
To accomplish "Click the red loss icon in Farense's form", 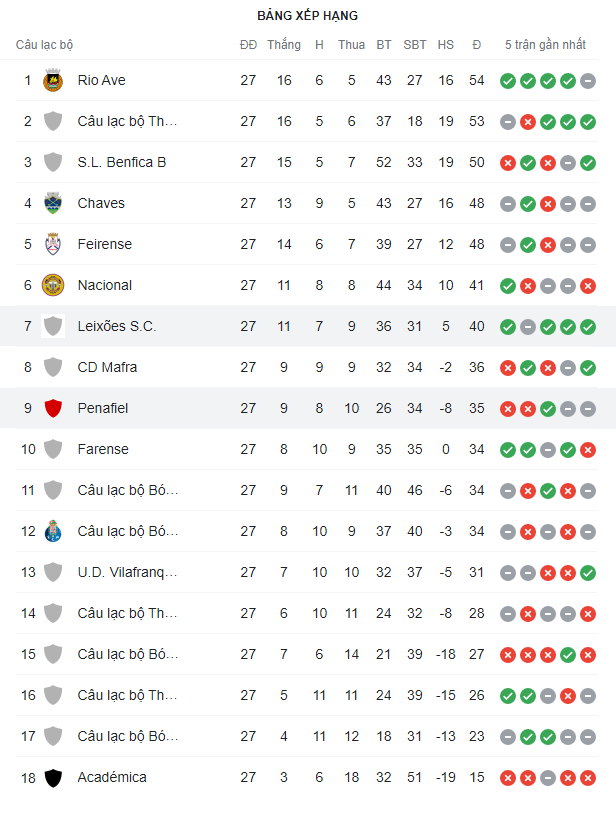I will (588, 449).
